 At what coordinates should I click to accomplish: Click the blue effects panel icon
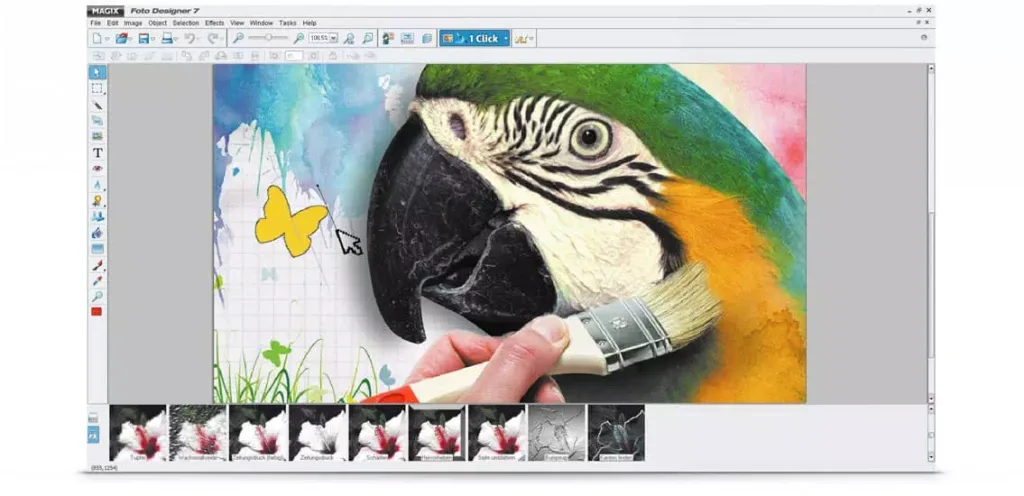[x=93, y=435]
